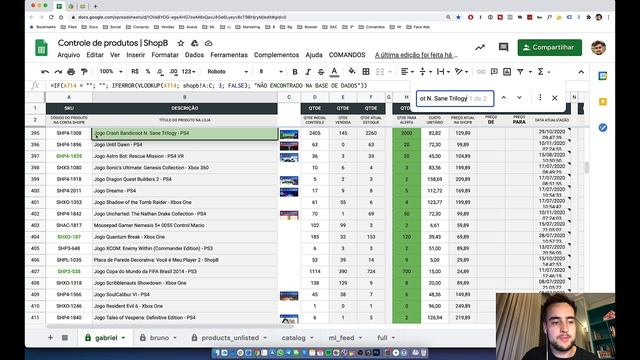Viewport: 640px width, 360px height.
Task: Open activity dashboard trend icon
Action: [480, 47]
